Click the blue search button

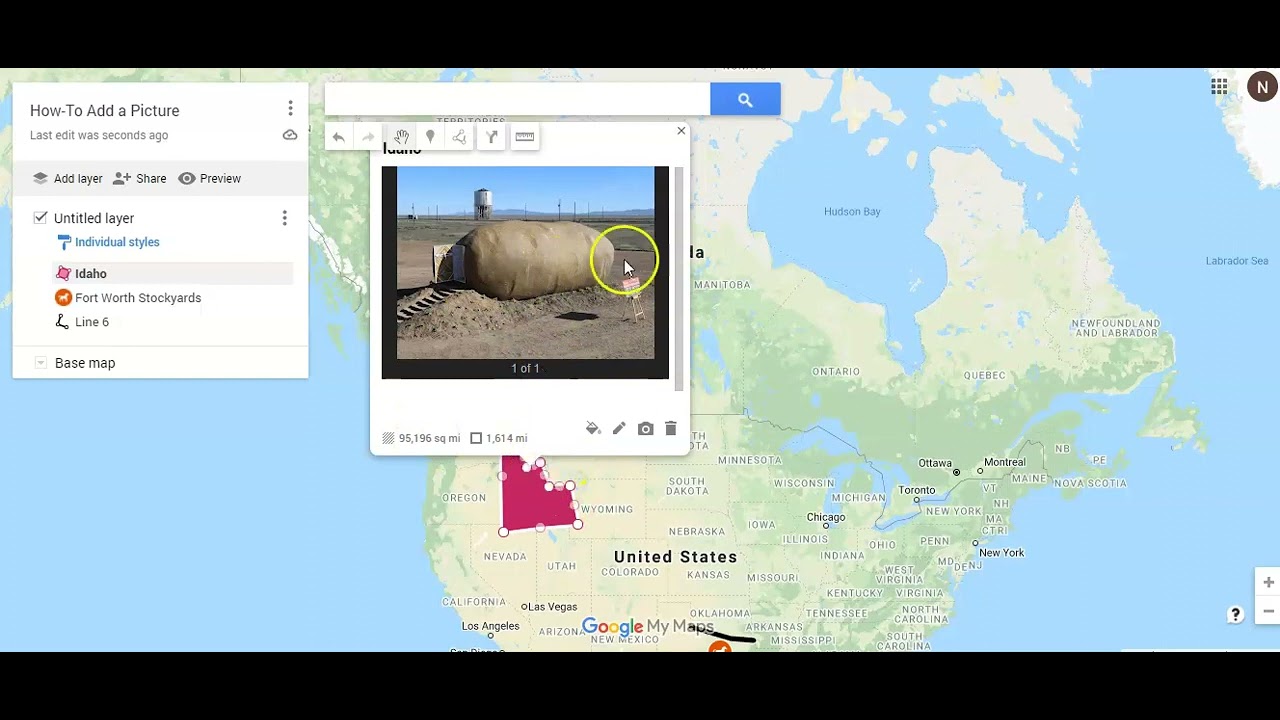tap(745, 99)
